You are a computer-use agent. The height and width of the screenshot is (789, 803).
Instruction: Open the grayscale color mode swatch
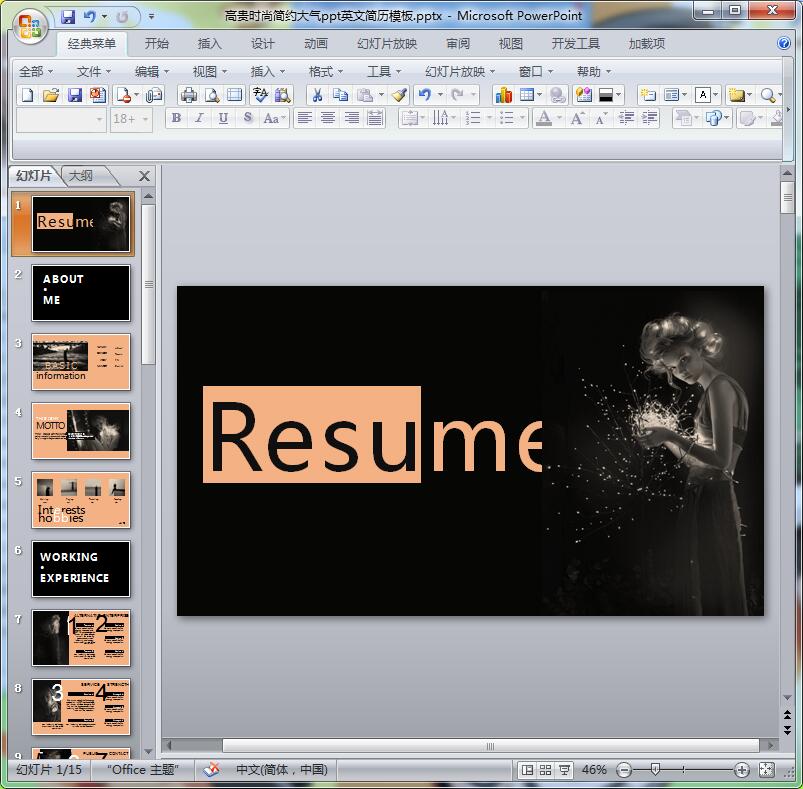(606, 95)
